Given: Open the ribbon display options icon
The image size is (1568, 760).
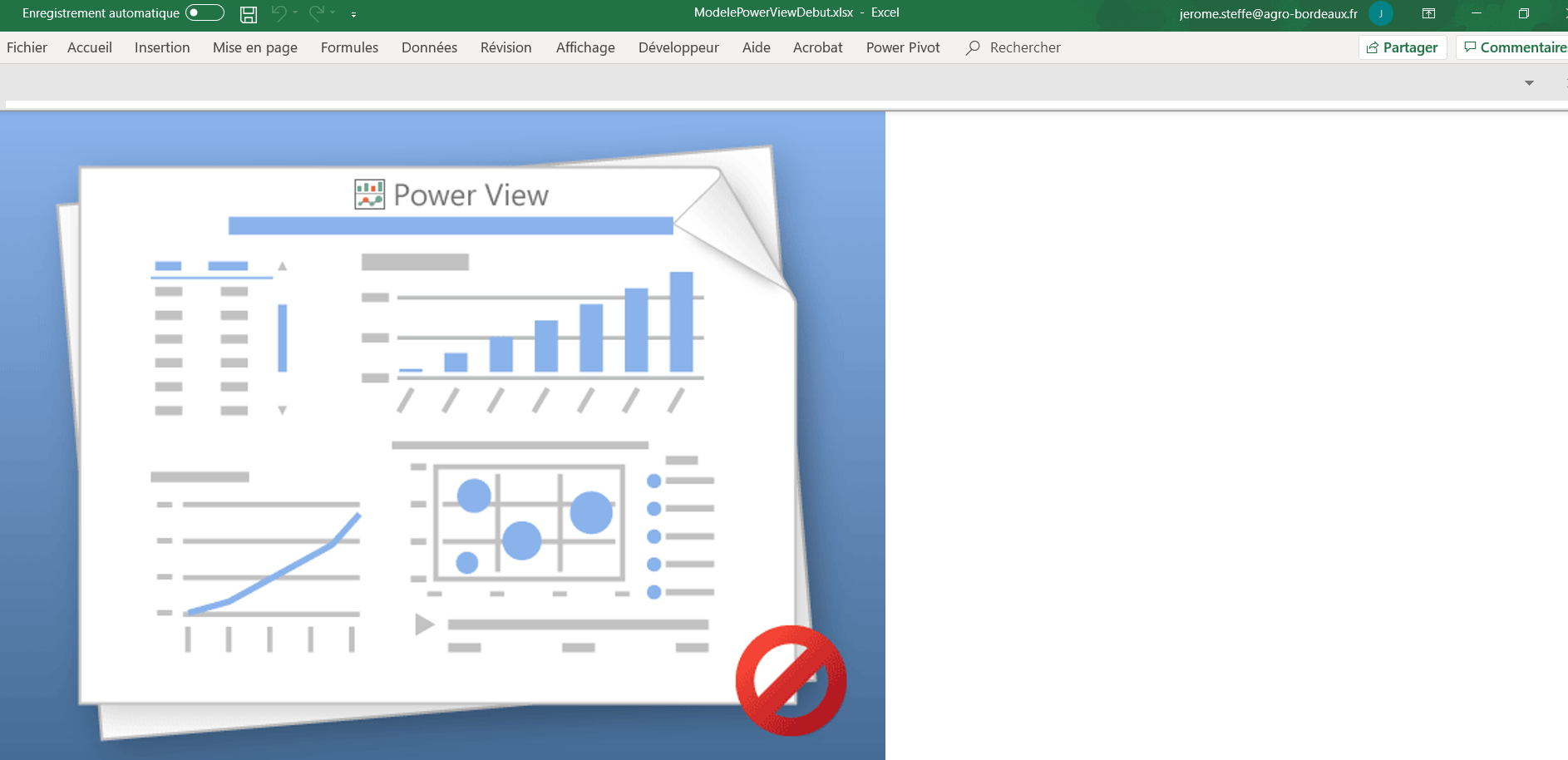Looking at the screenshot, I should coord(1428,13).
